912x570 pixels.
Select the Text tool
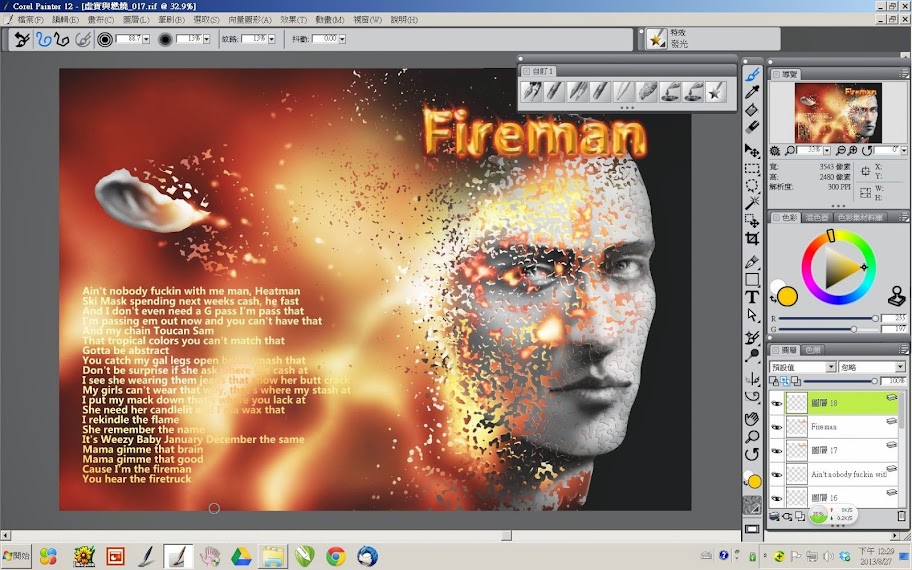tap(752, 297)
